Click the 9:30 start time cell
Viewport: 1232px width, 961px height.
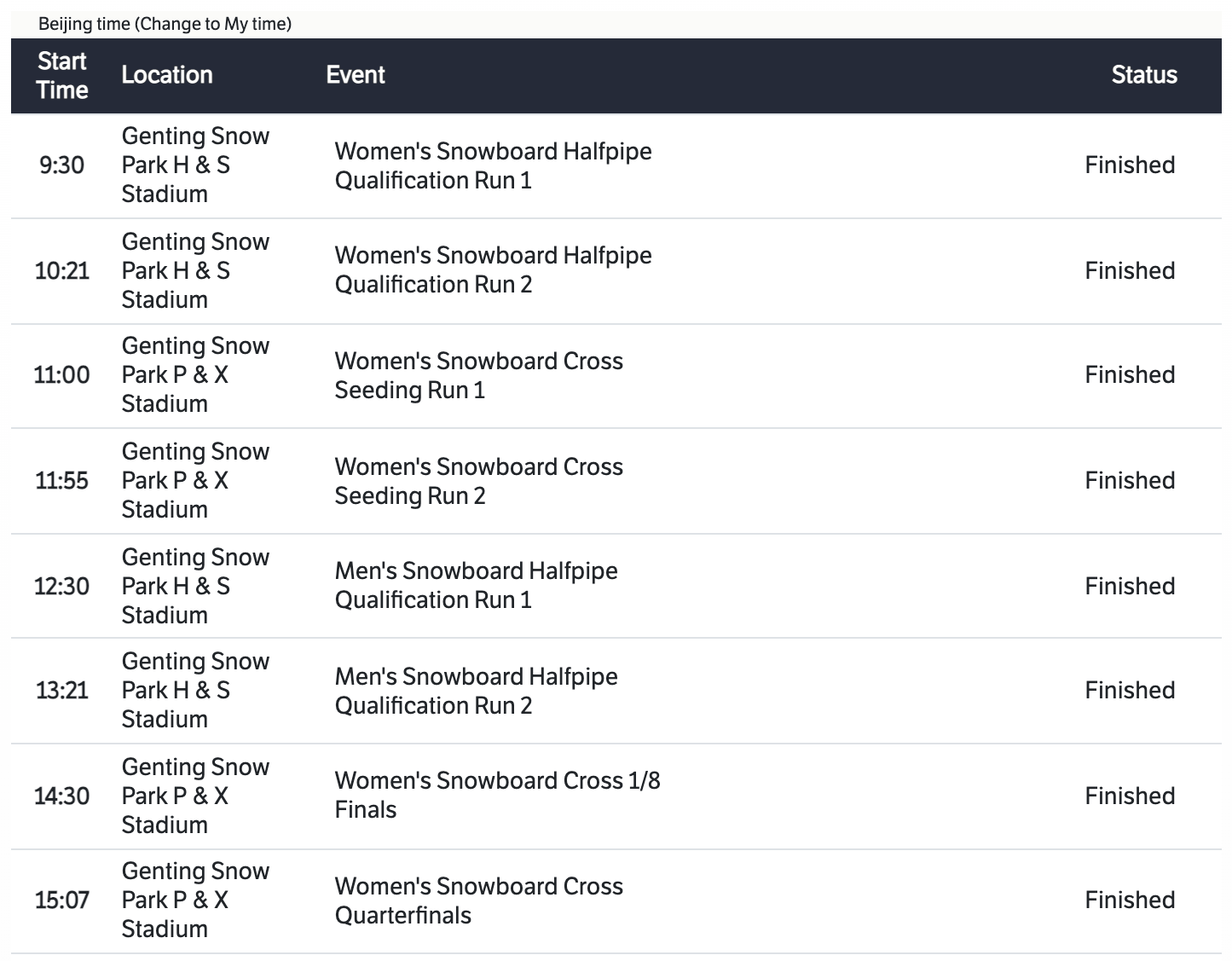pyautogui.click(x=62, y=165)
